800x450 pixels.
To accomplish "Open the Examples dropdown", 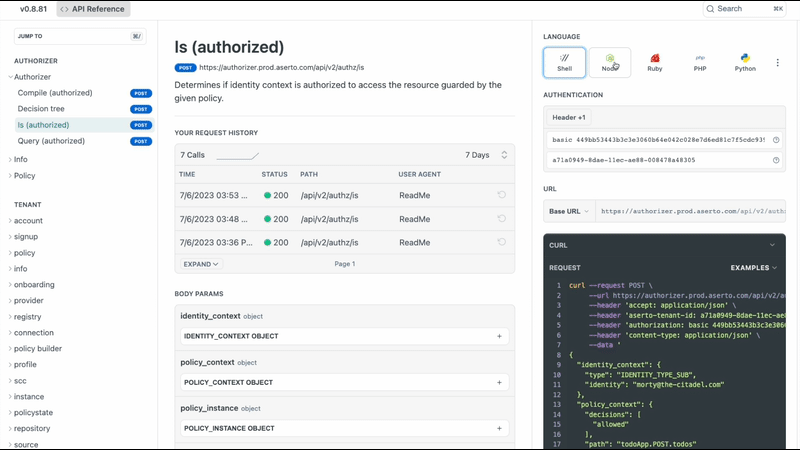I will pyautogui.click(x=754, y=267).
